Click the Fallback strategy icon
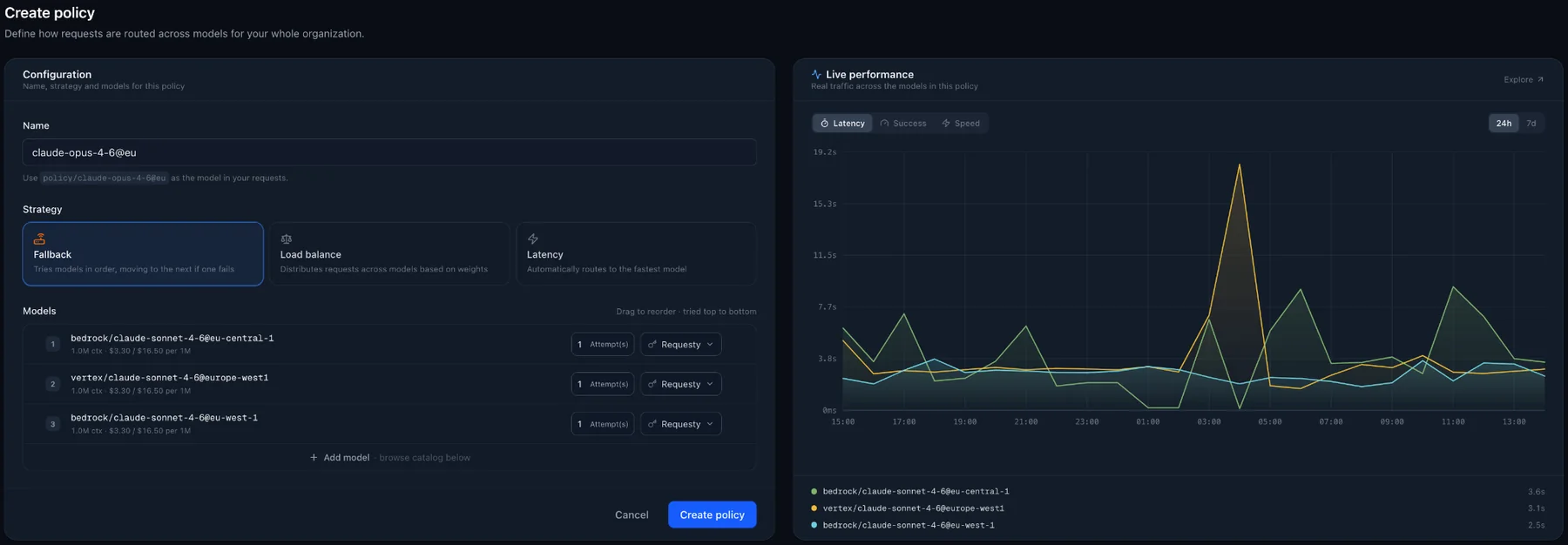1568x545 pixels. (x=39, y=239)
